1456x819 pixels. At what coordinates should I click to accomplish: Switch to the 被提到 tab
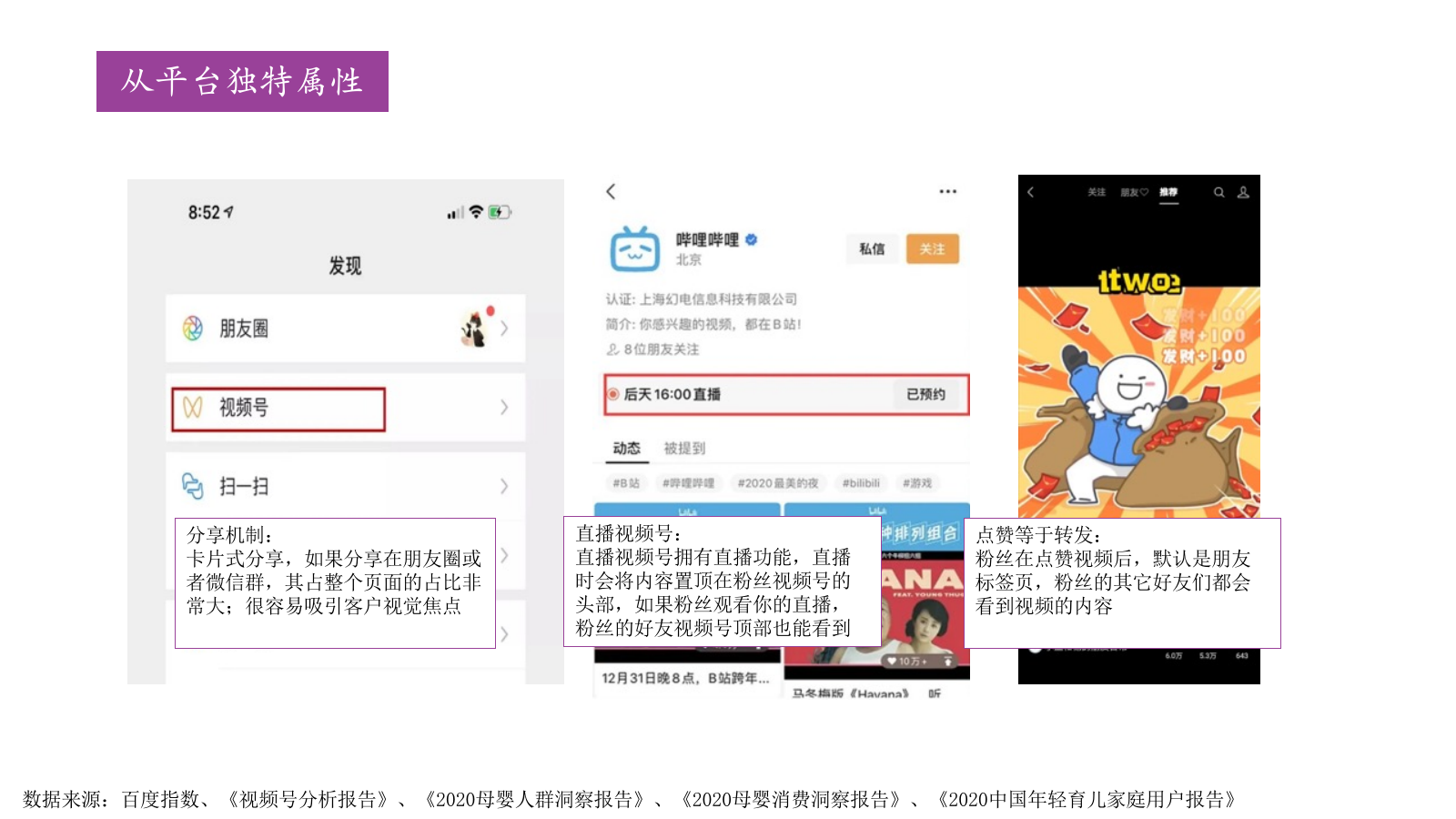click(685, 448)
